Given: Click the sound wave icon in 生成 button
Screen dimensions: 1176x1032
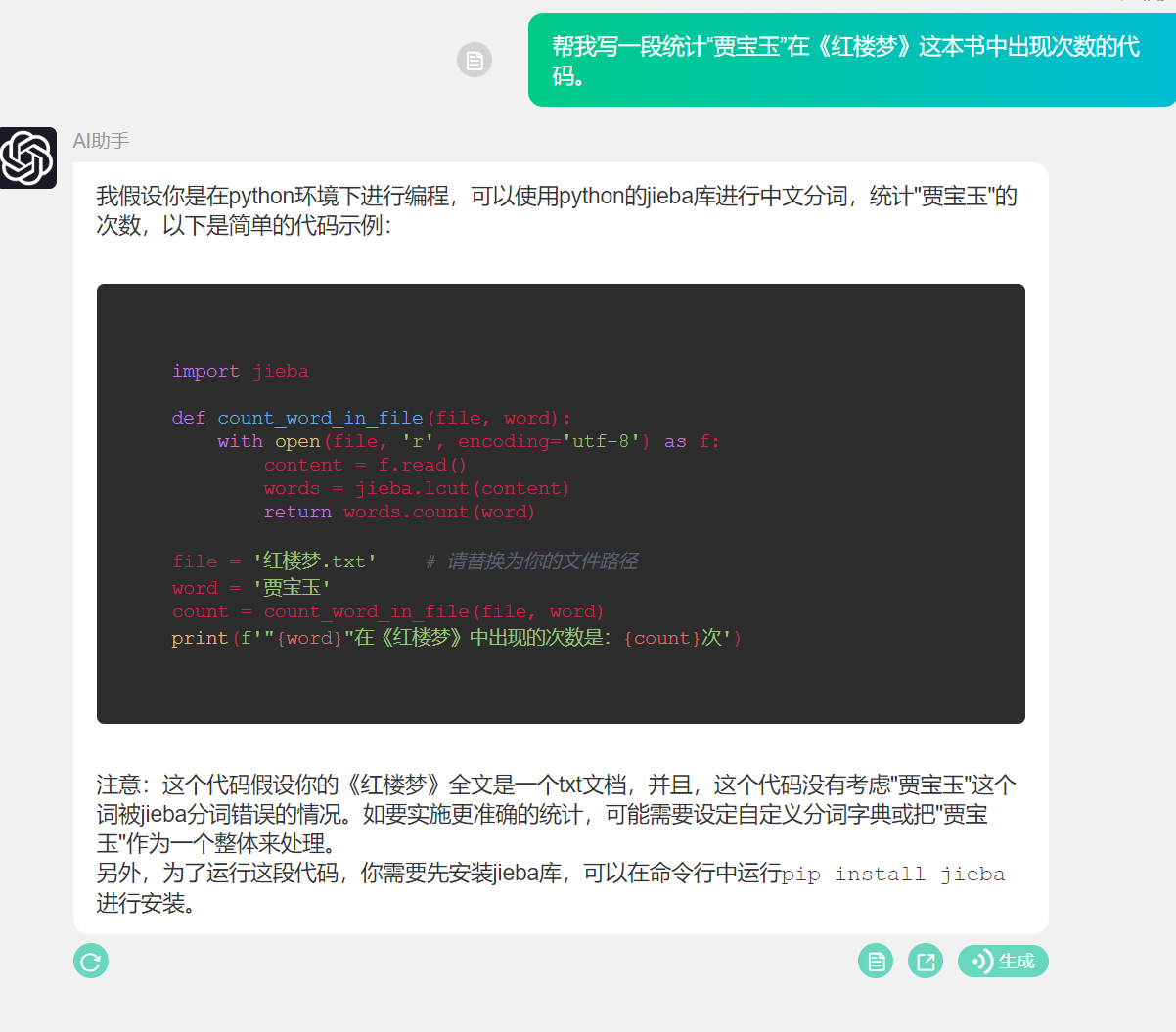Looking at the screenshot, I should [981, 962].
